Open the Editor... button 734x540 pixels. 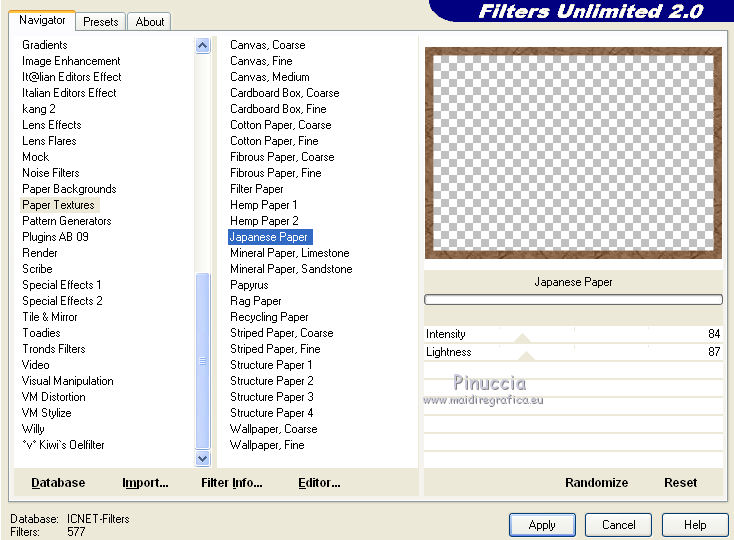click(x=319, y=482)
